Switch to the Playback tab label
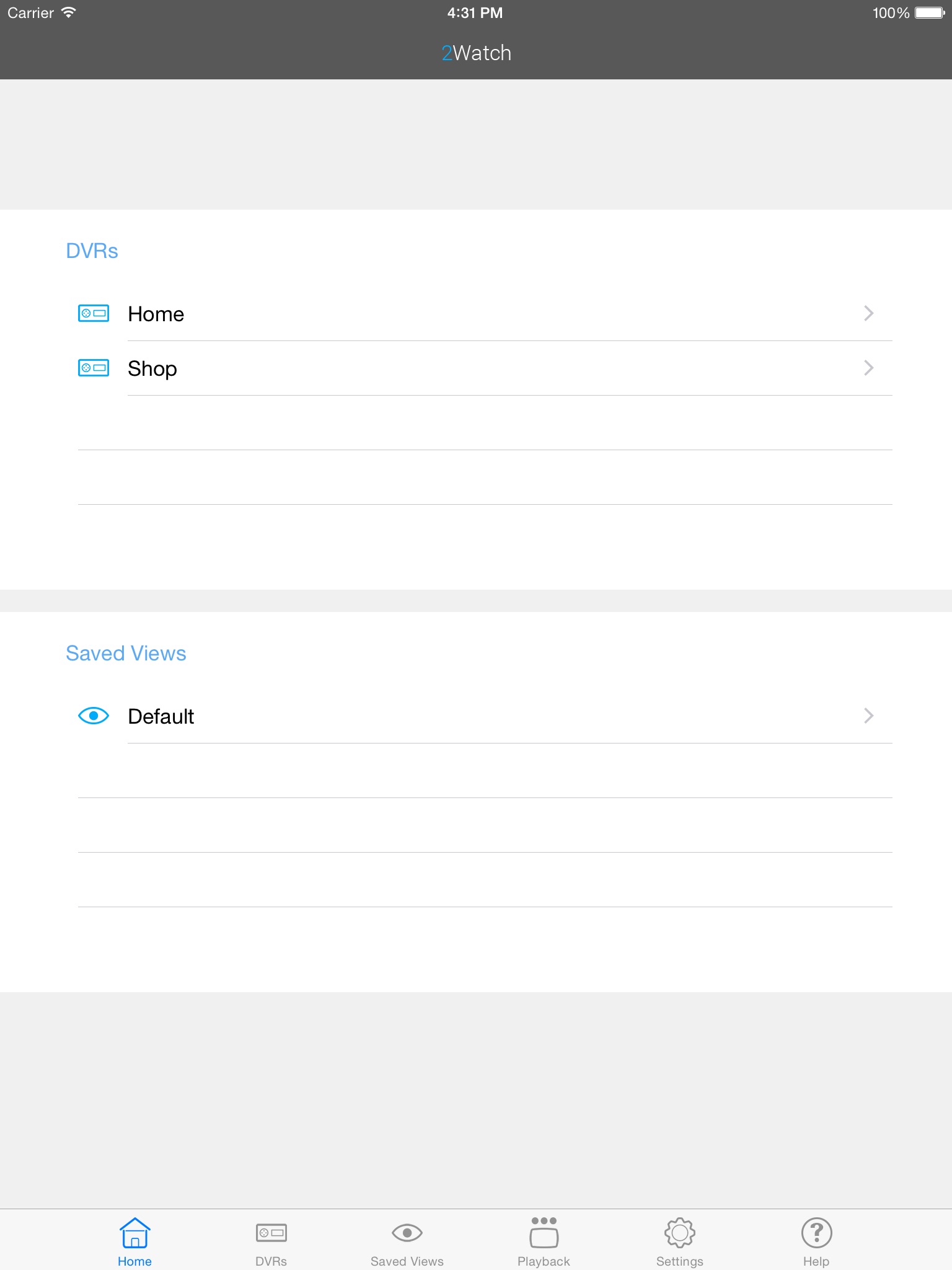The height and width of the screenshot is (1270, 952). coord(544,1261)
